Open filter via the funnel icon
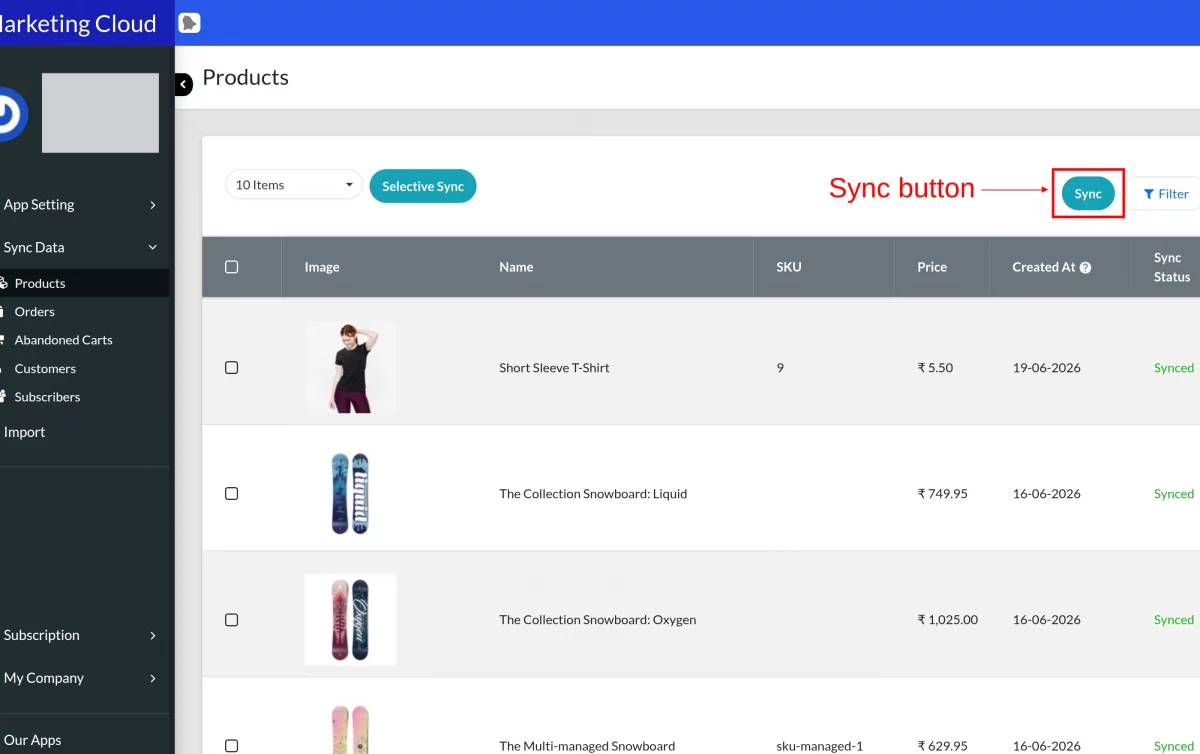1200x754 pixels. point(1149,194)
